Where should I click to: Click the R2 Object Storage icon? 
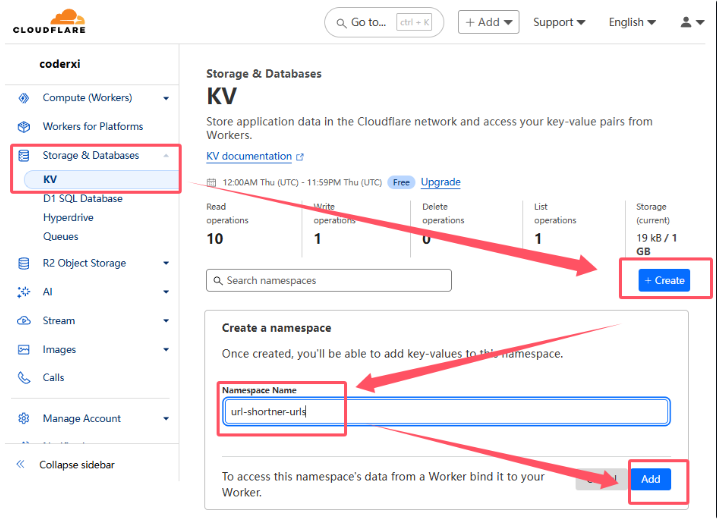[23, 264]
